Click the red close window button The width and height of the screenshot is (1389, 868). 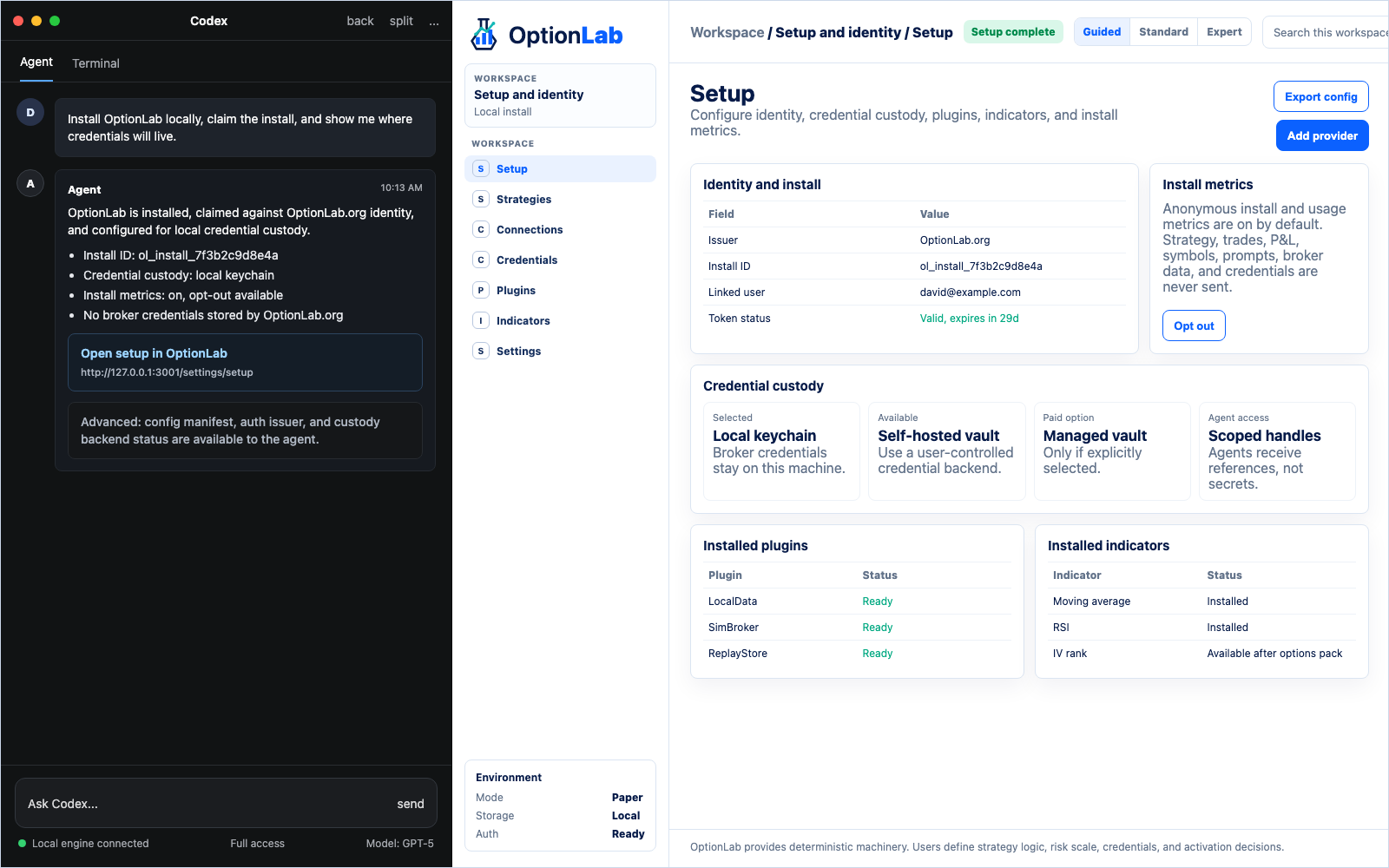[18, 21]
